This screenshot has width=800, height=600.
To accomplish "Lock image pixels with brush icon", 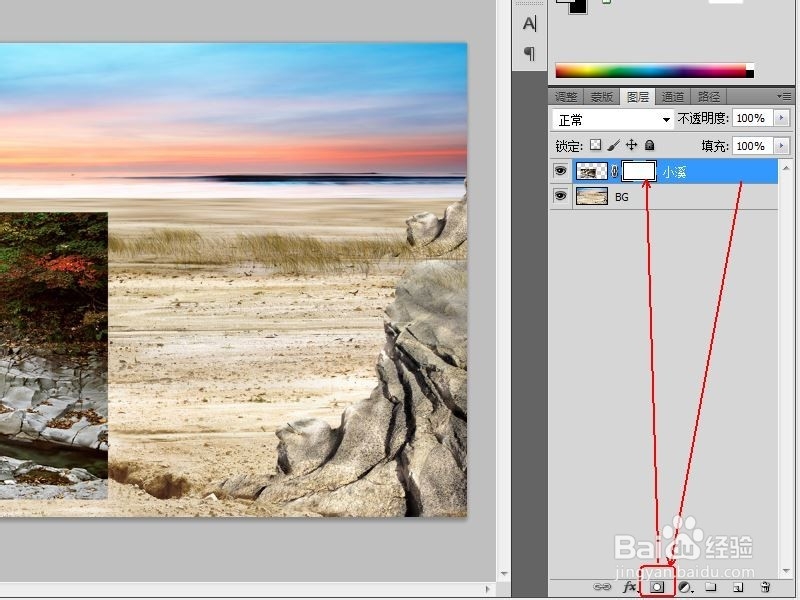I will pyautogui.click(x=614, y=145).
